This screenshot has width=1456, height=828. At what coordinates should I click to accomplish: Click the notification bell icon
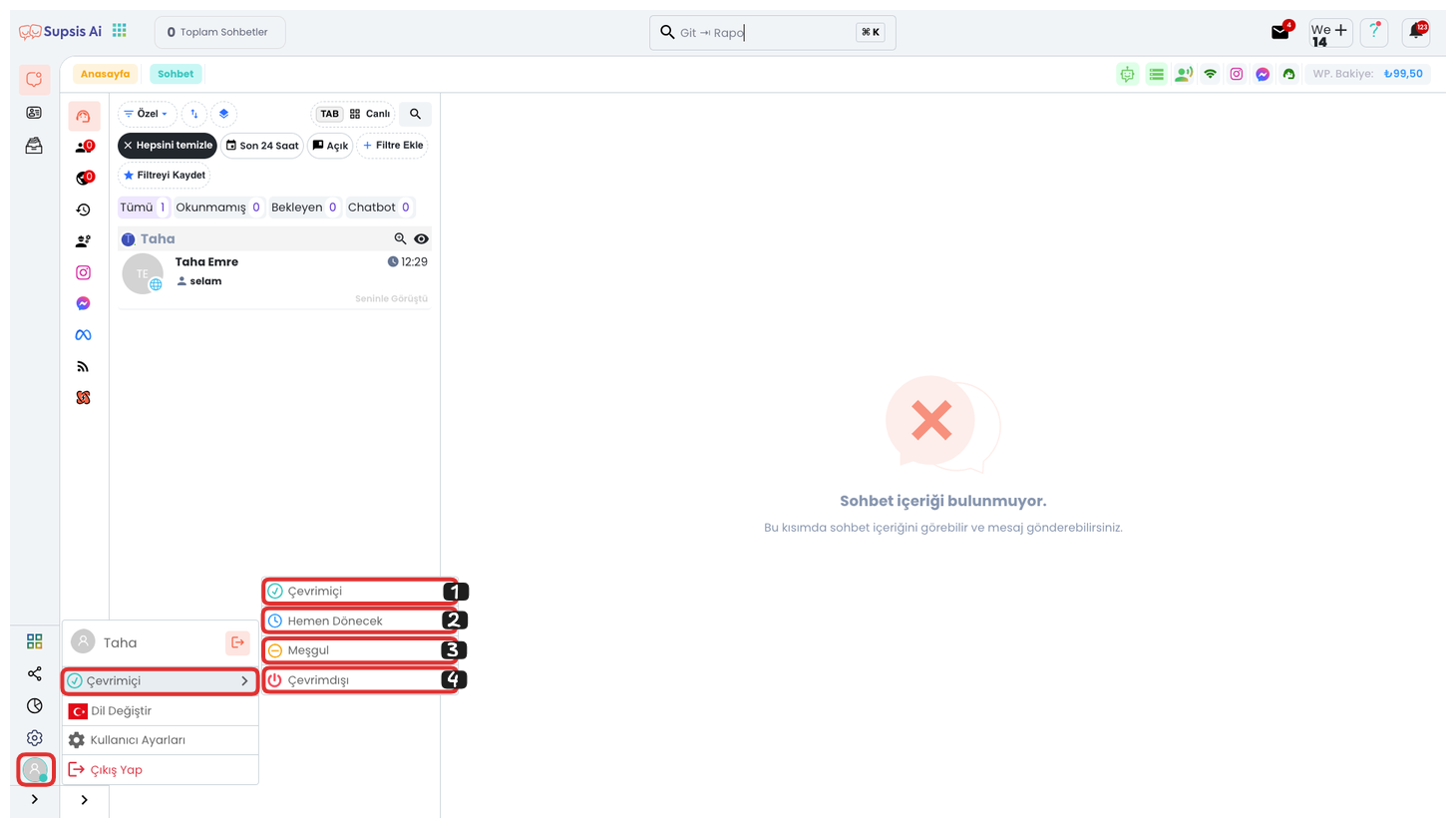pyautogui.click(x=1415, y=32)
